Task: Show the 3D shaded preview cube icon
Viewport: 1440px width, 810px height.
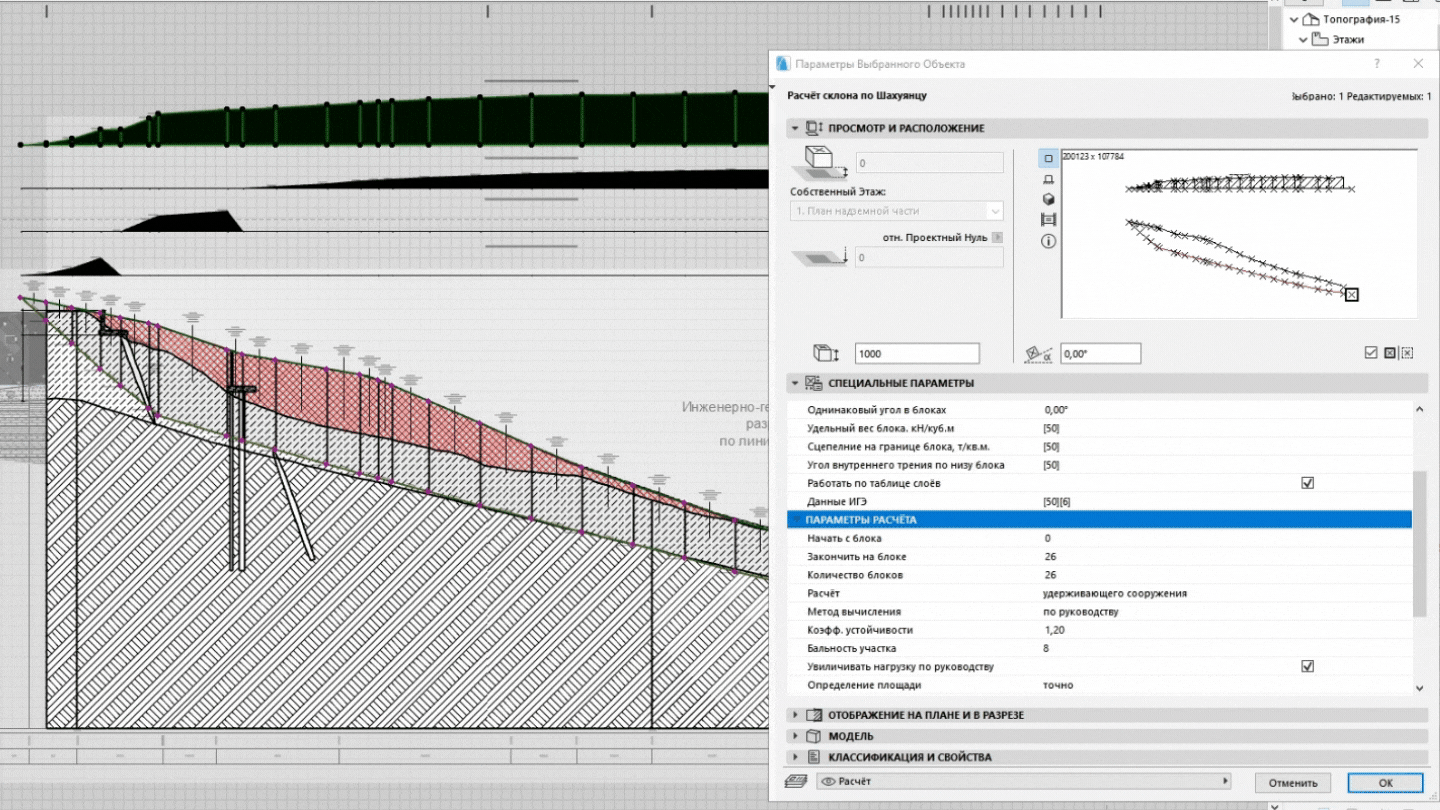Action: click(x=1048, y=199)
